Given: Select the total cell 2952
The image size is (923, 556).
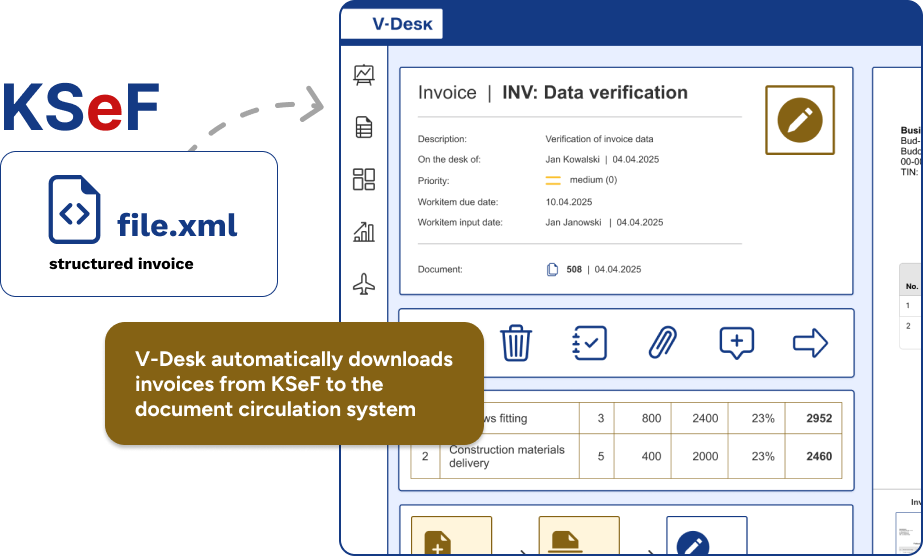Looking at the screenshot, I should point(814,418).
